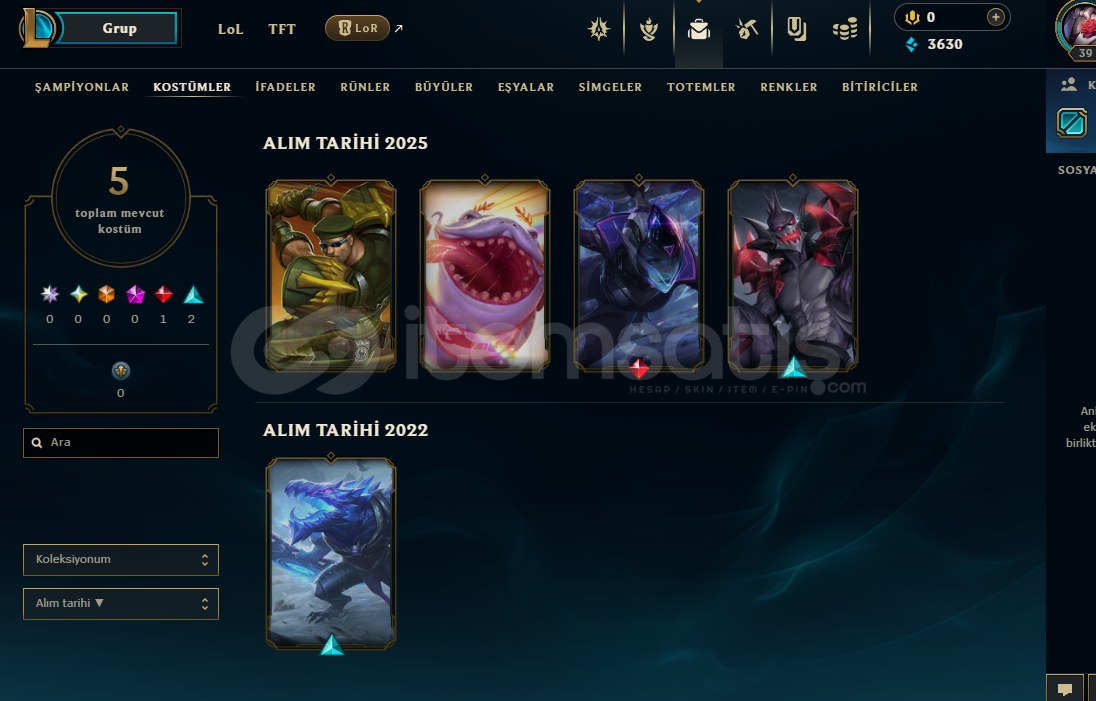1096x701 pixels.
Task: Select the TFT game mode
Action: (282, 29)
